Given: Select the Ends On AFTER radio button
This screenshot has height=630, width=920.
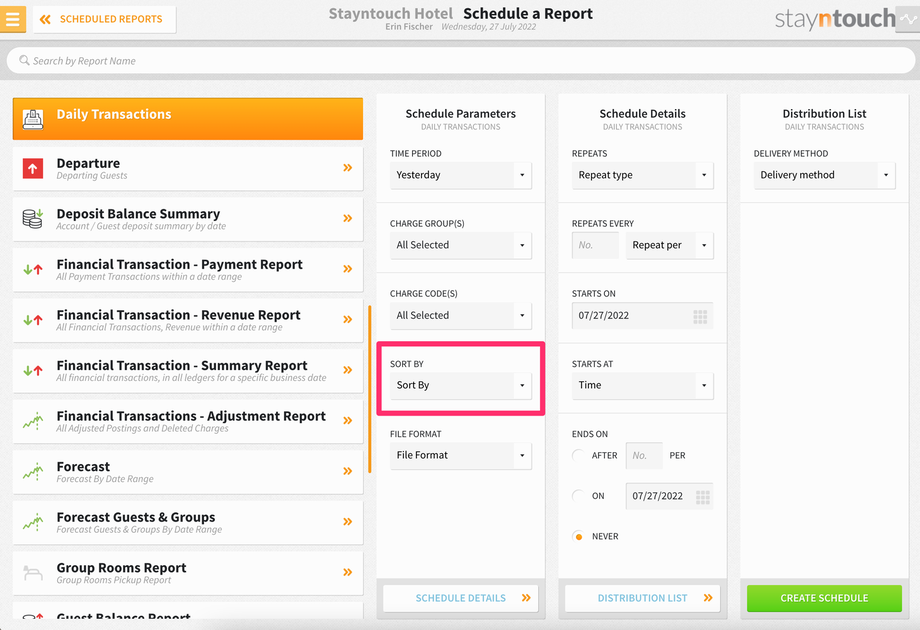Looking at the screenshot, I should pos(579,455).
